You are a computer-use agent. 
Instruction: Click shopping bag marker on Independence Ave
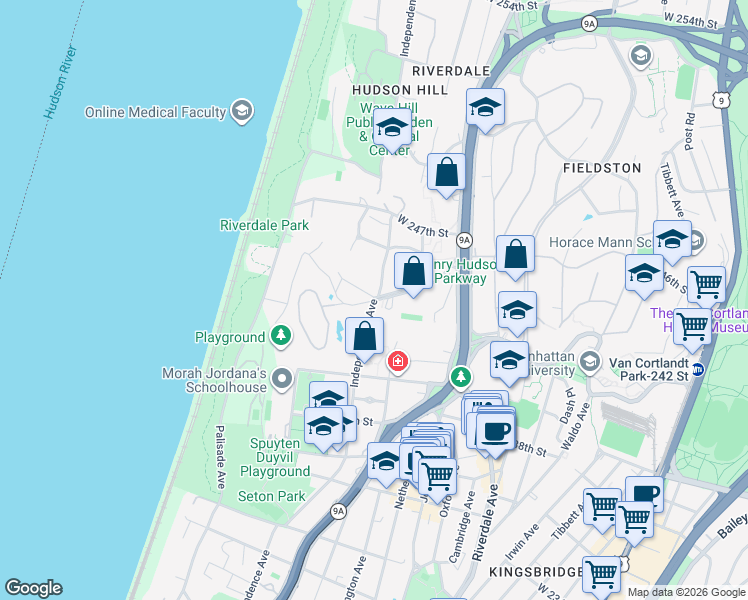364,338
